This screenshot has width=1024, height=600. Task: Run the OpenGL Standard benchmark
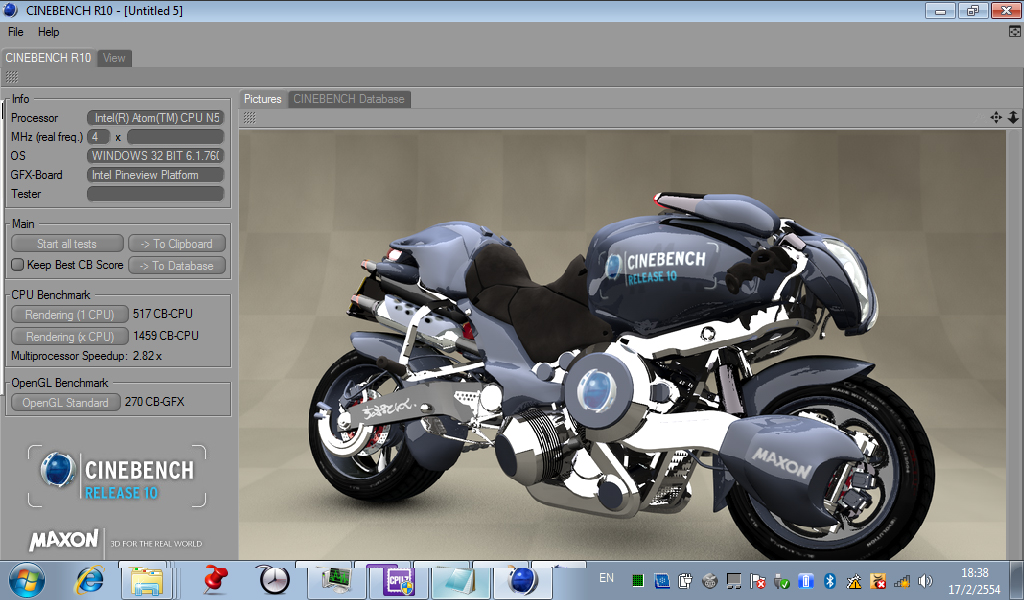[x=66, y=402]
